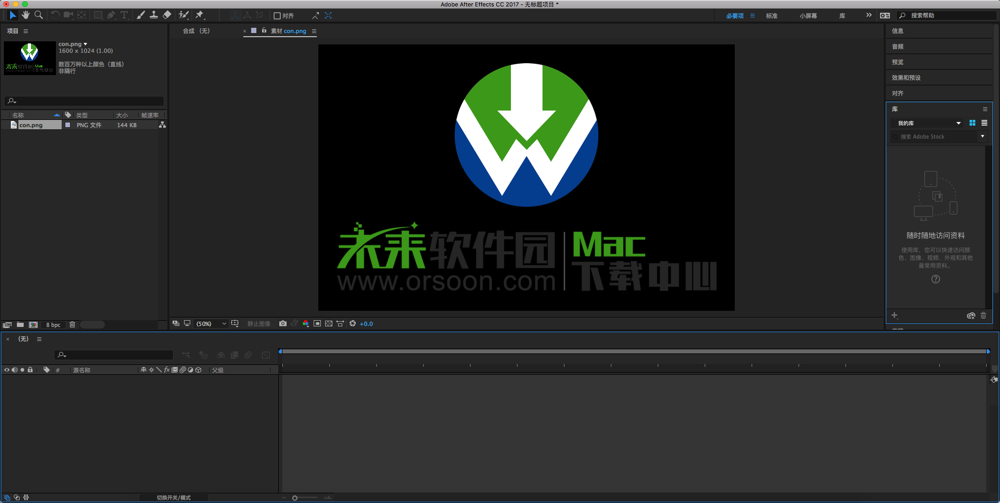1000x503 pixels.
Task: Select the Puppet Pin tool
Action: tap(200, 15)
